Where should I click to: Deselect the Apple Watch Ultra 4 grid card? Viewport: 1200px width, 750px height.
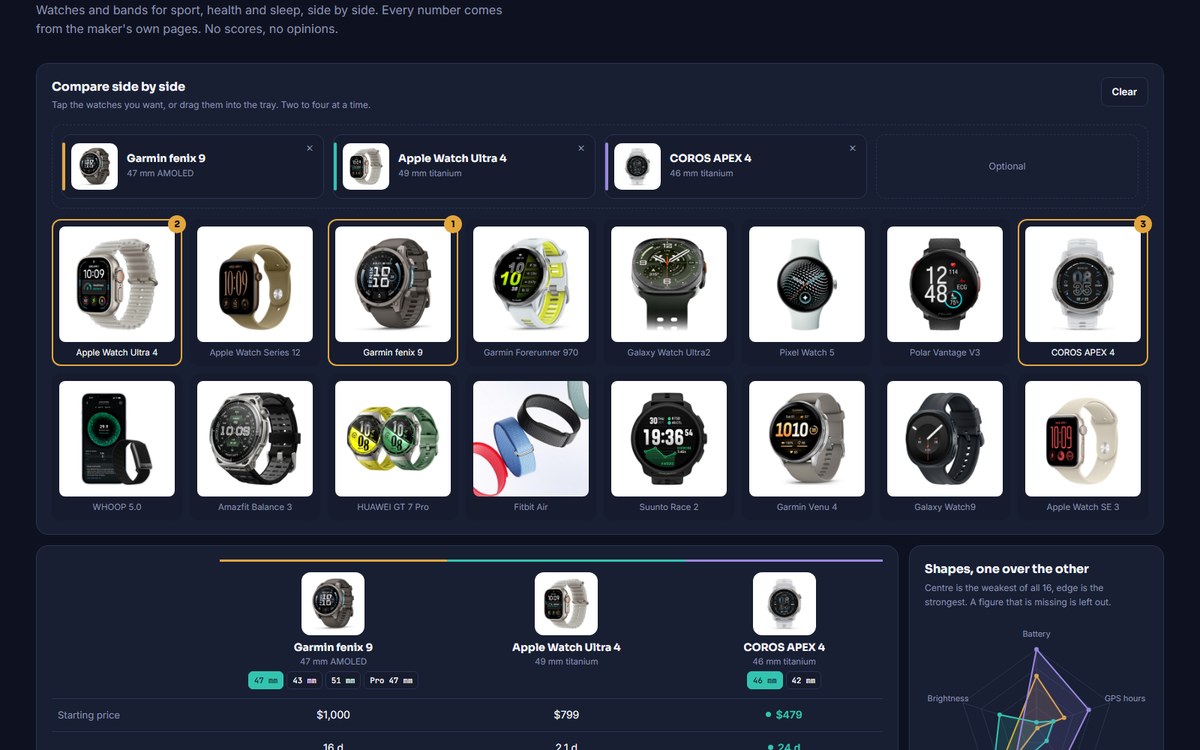(x=117, y=293)
